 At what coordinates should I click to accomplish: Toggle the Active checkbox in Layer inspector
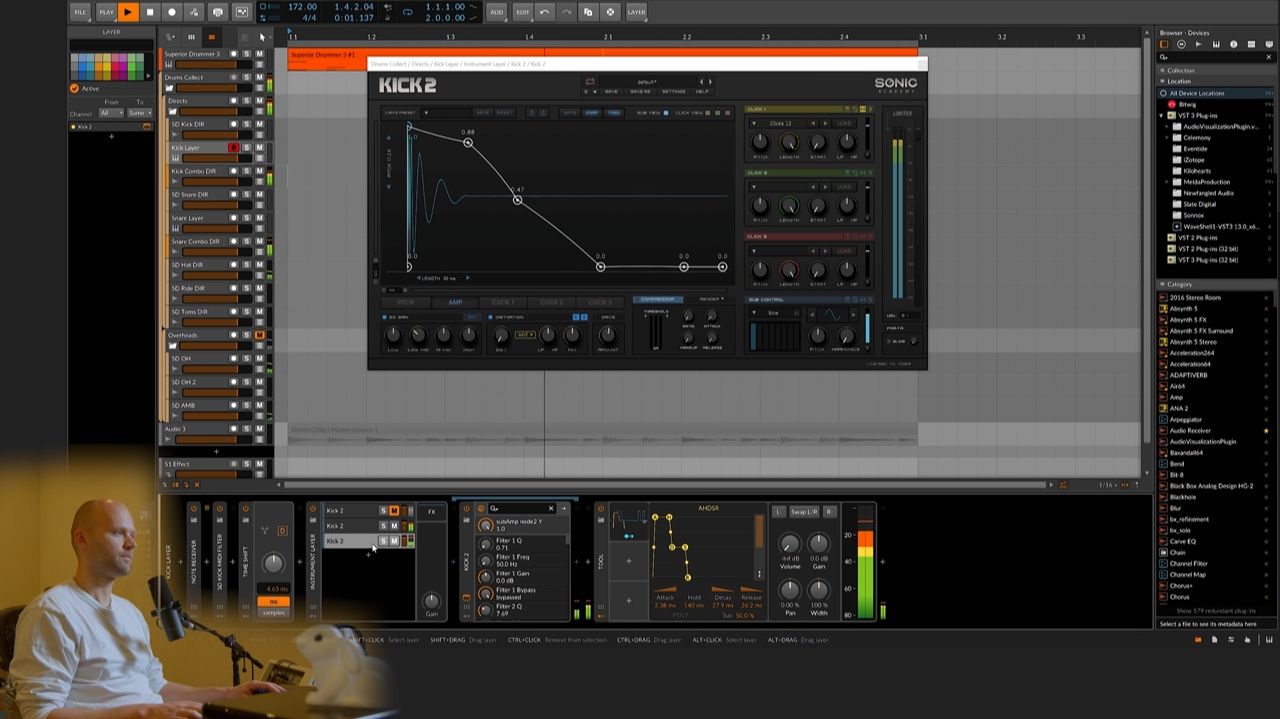pyautogui.click(x=74, y=88)
